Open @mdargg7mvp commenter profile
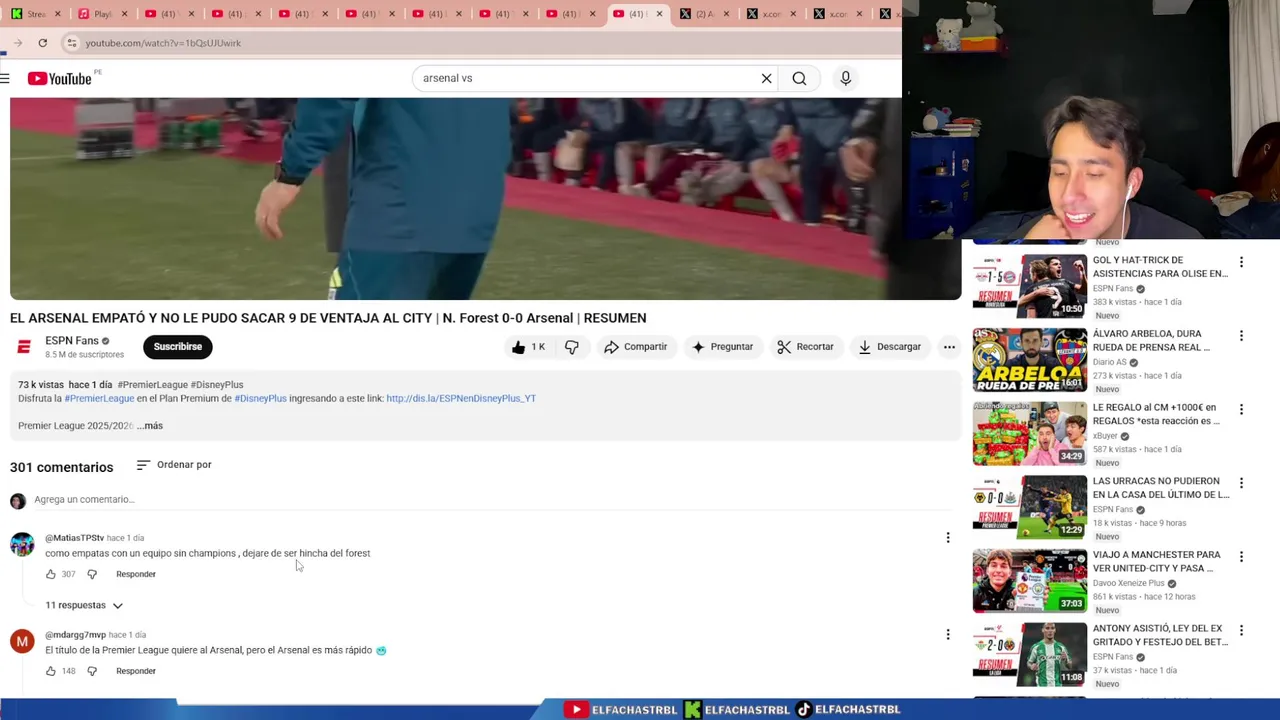Viewport: 1280px width, 720px height. click(x=75, y=635)
